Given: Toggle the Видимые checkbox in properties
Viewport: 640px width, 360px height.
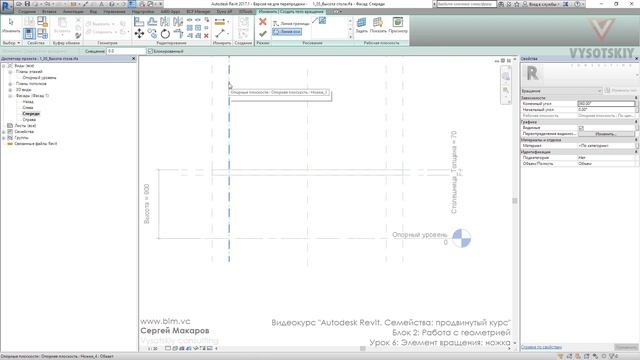Looking at the screenshot, I should (581, 128).
